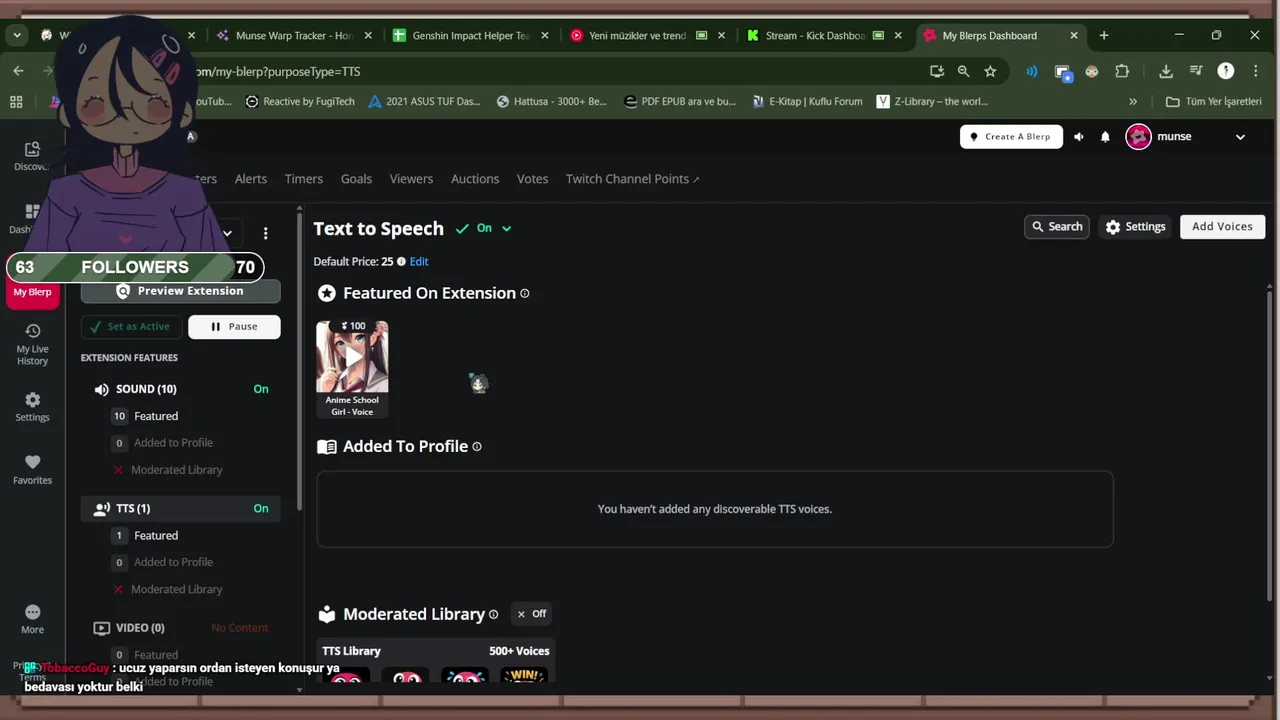Open the three-dot menu in sidebar panel
The width and height of the screenshot is (1280, 720).
[265, 233]
